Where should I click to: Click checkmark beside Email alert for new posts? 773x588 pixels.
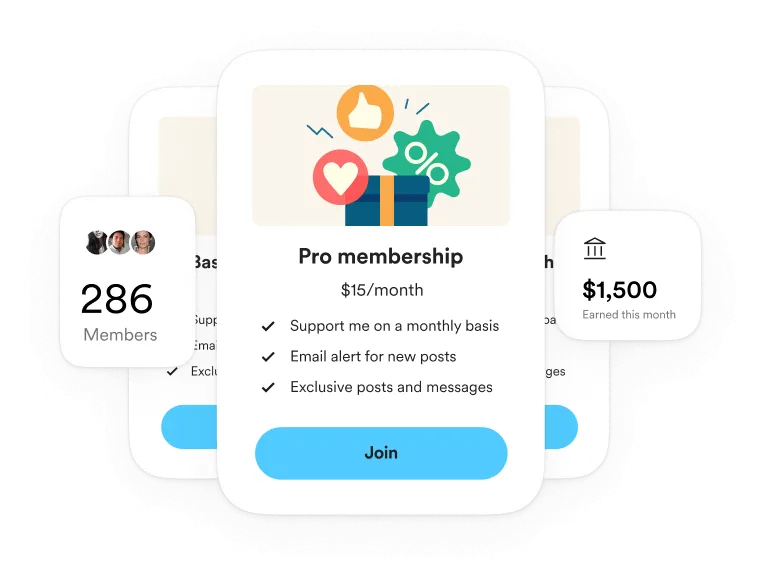pos(268,356)
